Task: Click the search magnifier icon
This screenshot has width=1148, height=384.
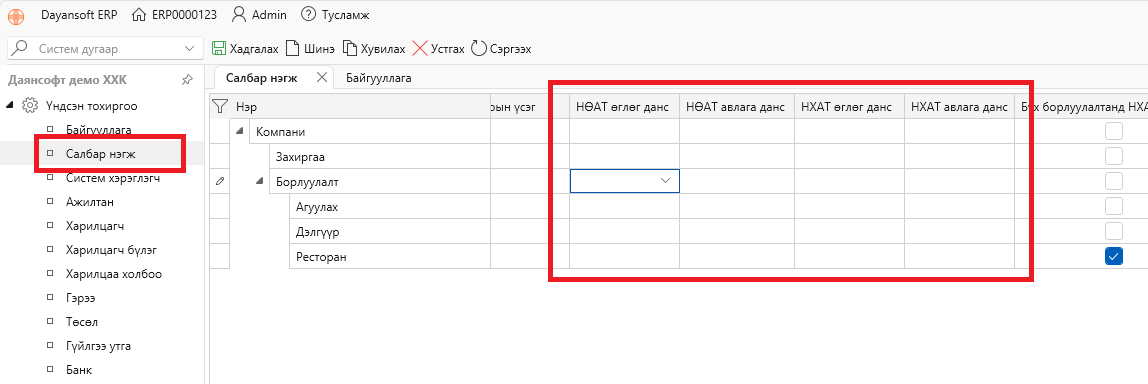Action: pyautogui.click(x=20, y=48)
